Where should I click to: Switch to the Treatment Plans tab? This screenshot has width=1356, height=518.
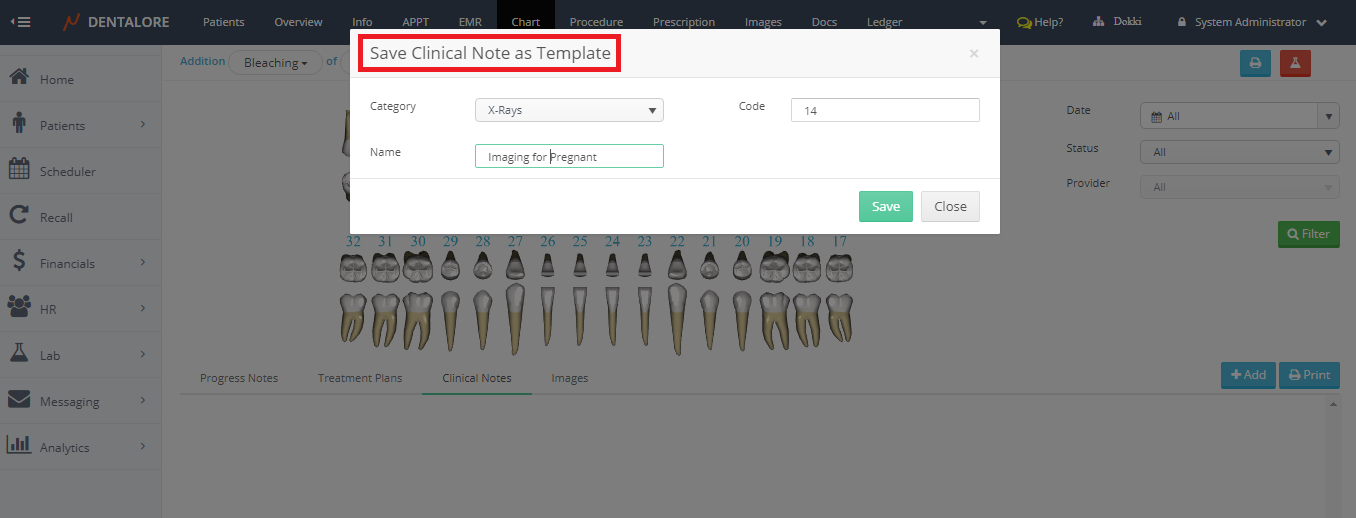[360, 378]
